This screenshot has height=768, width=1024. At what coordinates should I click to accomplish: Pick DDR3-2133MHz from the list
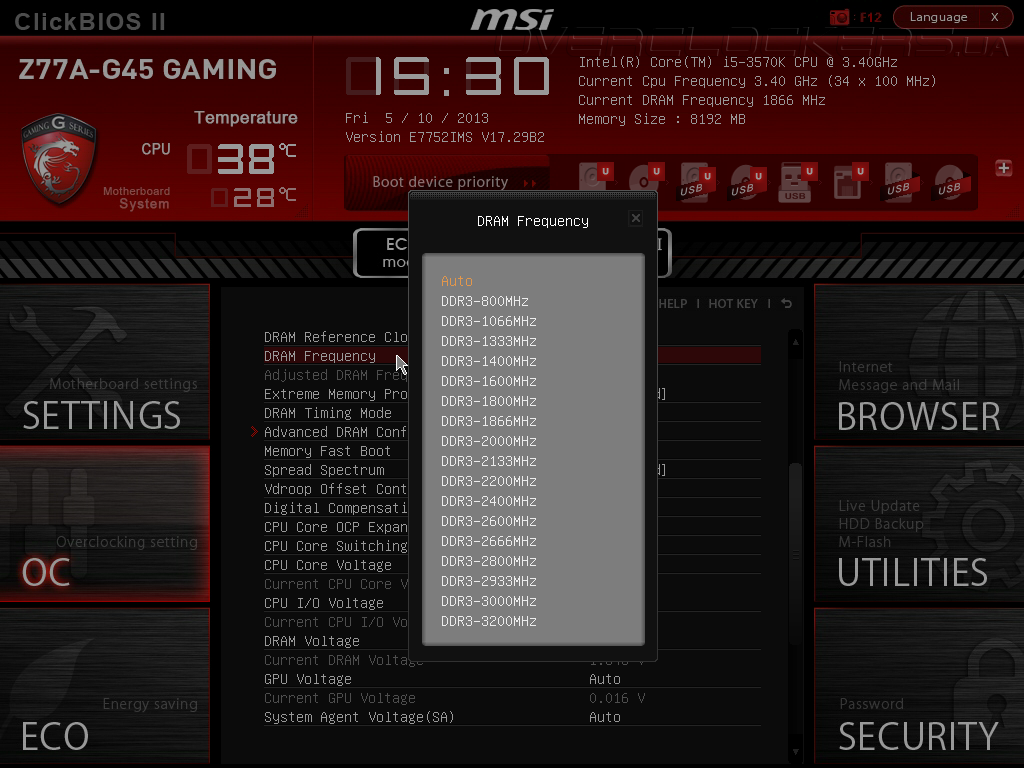tap(488, 461)
